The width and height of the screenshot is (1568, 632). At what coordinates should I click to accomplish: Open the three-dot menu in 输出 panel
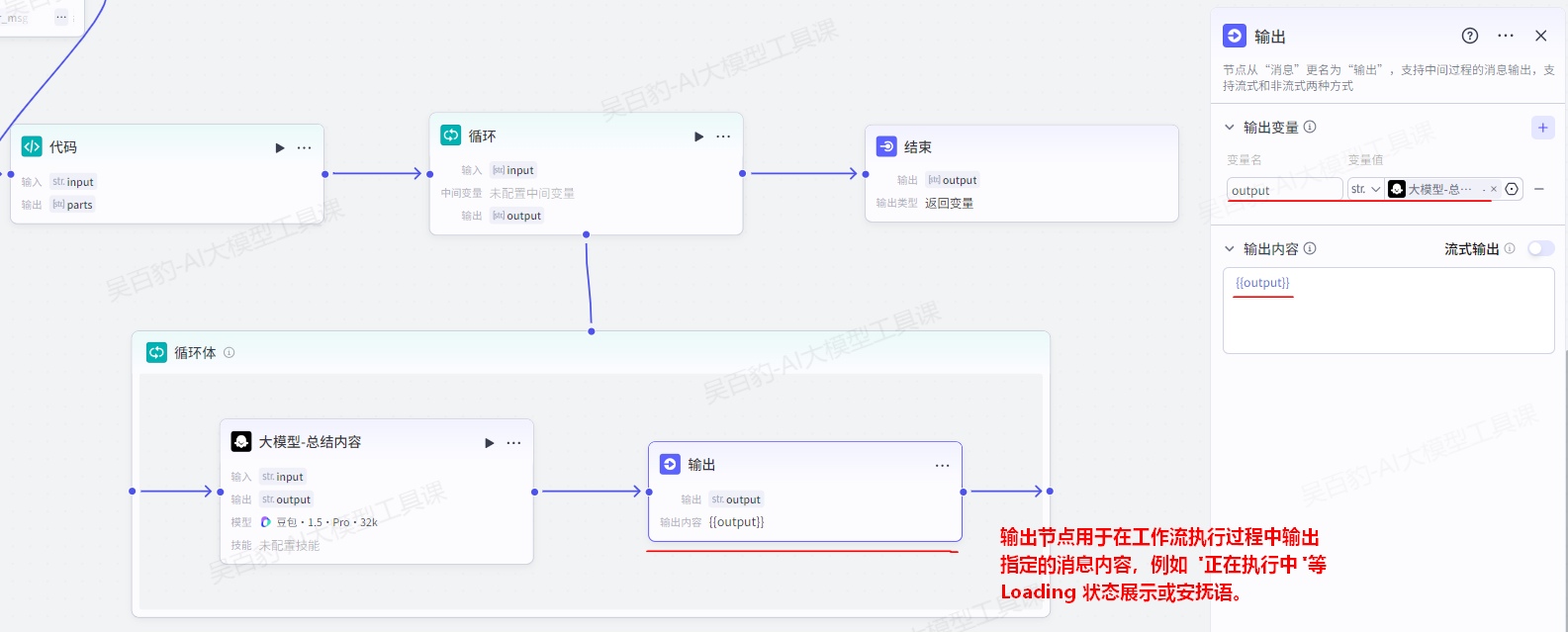click(1506, 36)
